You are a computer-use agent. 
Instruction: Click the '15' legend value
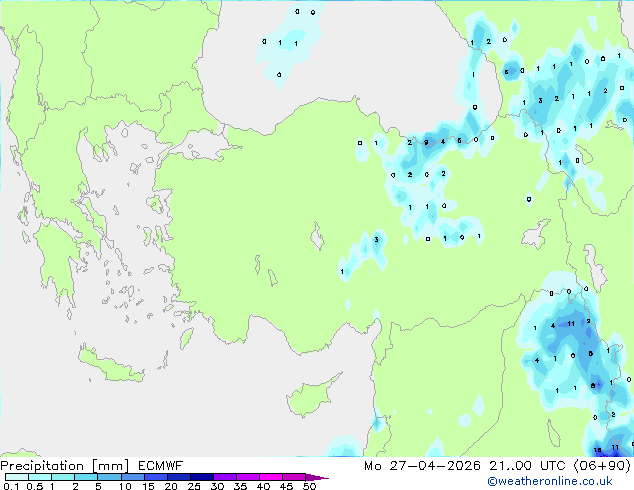click(x=148, y=486)
